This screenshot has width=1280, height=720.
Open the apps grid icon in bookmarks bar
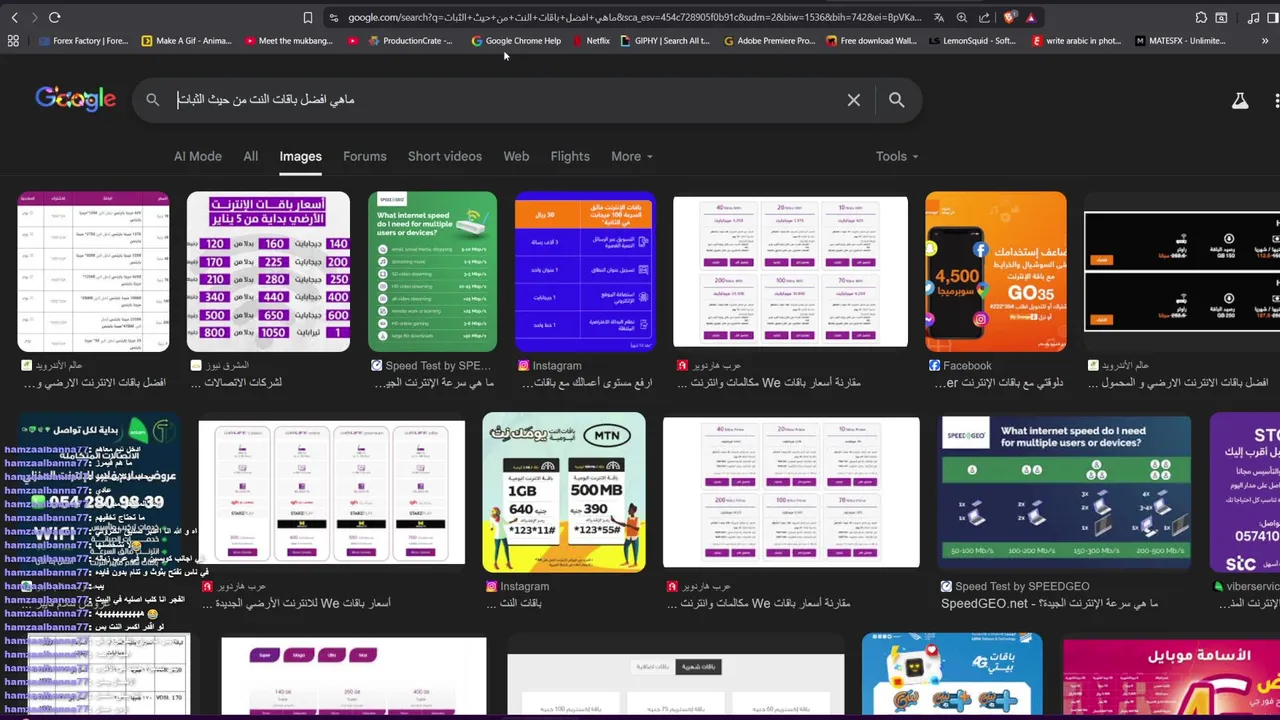coord(13,41)
